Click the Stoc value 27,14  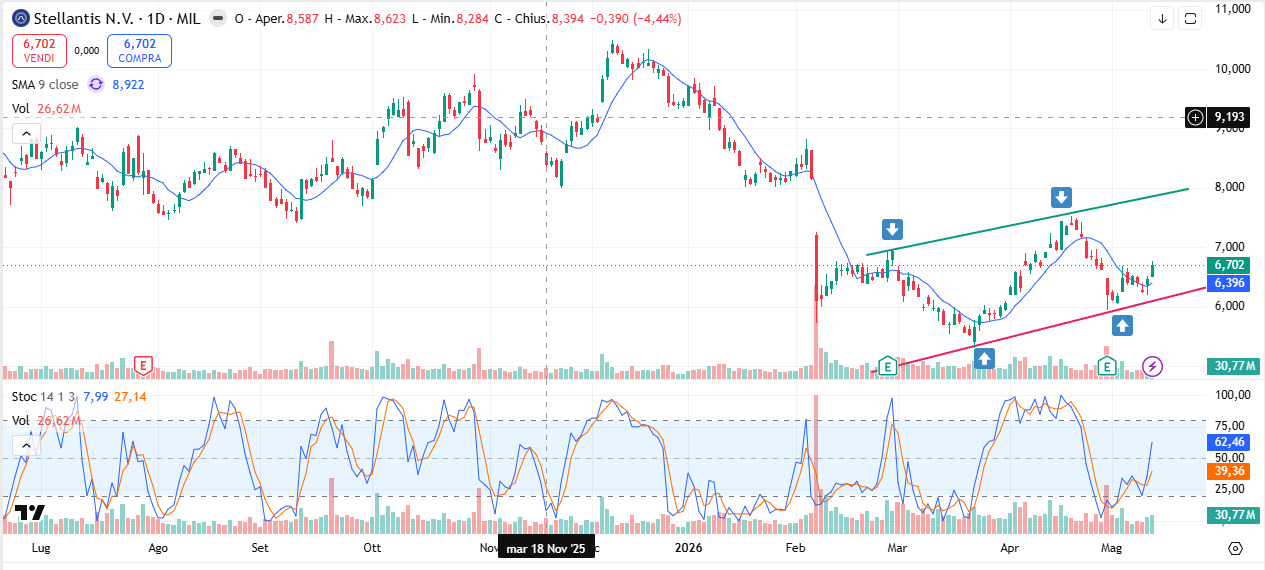131,397
